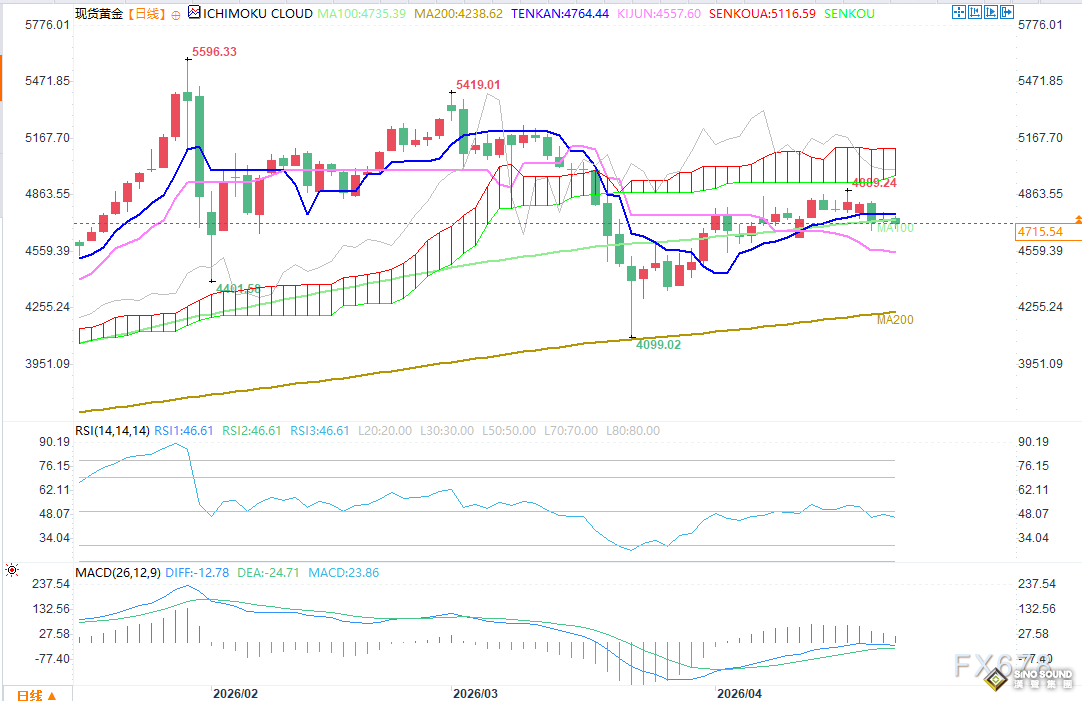Click the MA200 line label on chart
Screen dimensions: 1082x701
point(895,320)
